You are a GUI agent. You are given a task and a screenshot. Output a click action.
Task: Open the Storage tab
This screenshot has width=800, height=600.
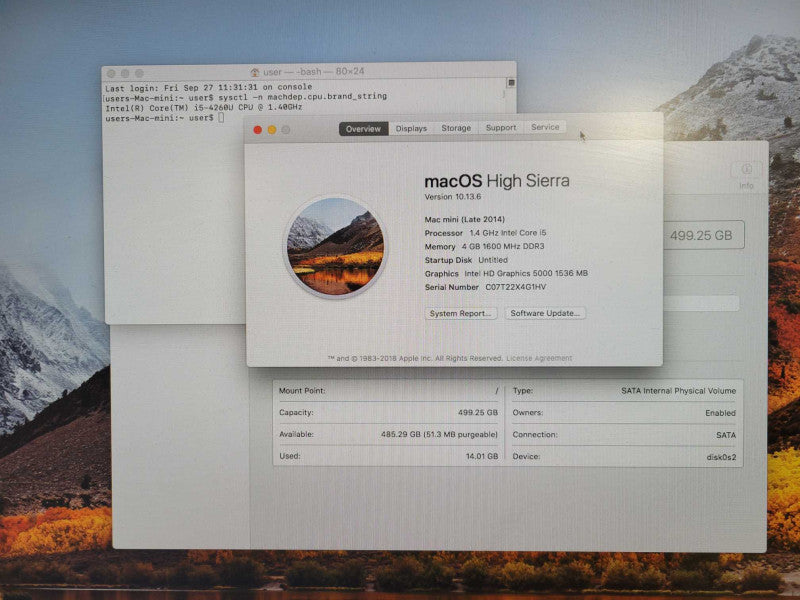[456, 128]
